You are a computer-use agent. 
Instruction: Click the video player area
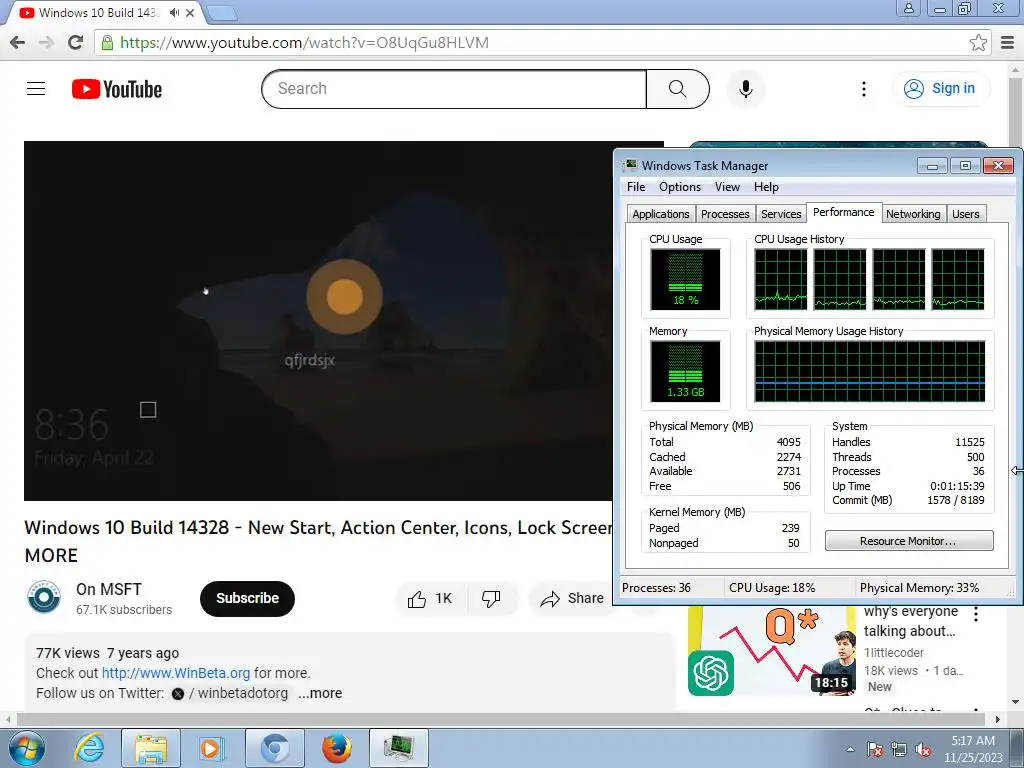(x=318, y=321)
